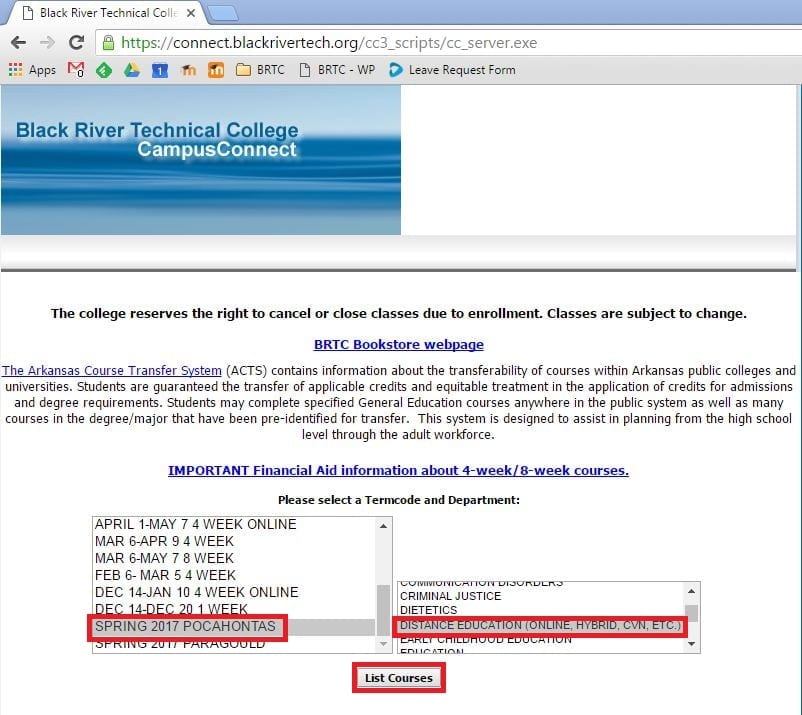Close the Black River Technical College tab
This screenshot has height=715, width=802.
tap(191, 13)
